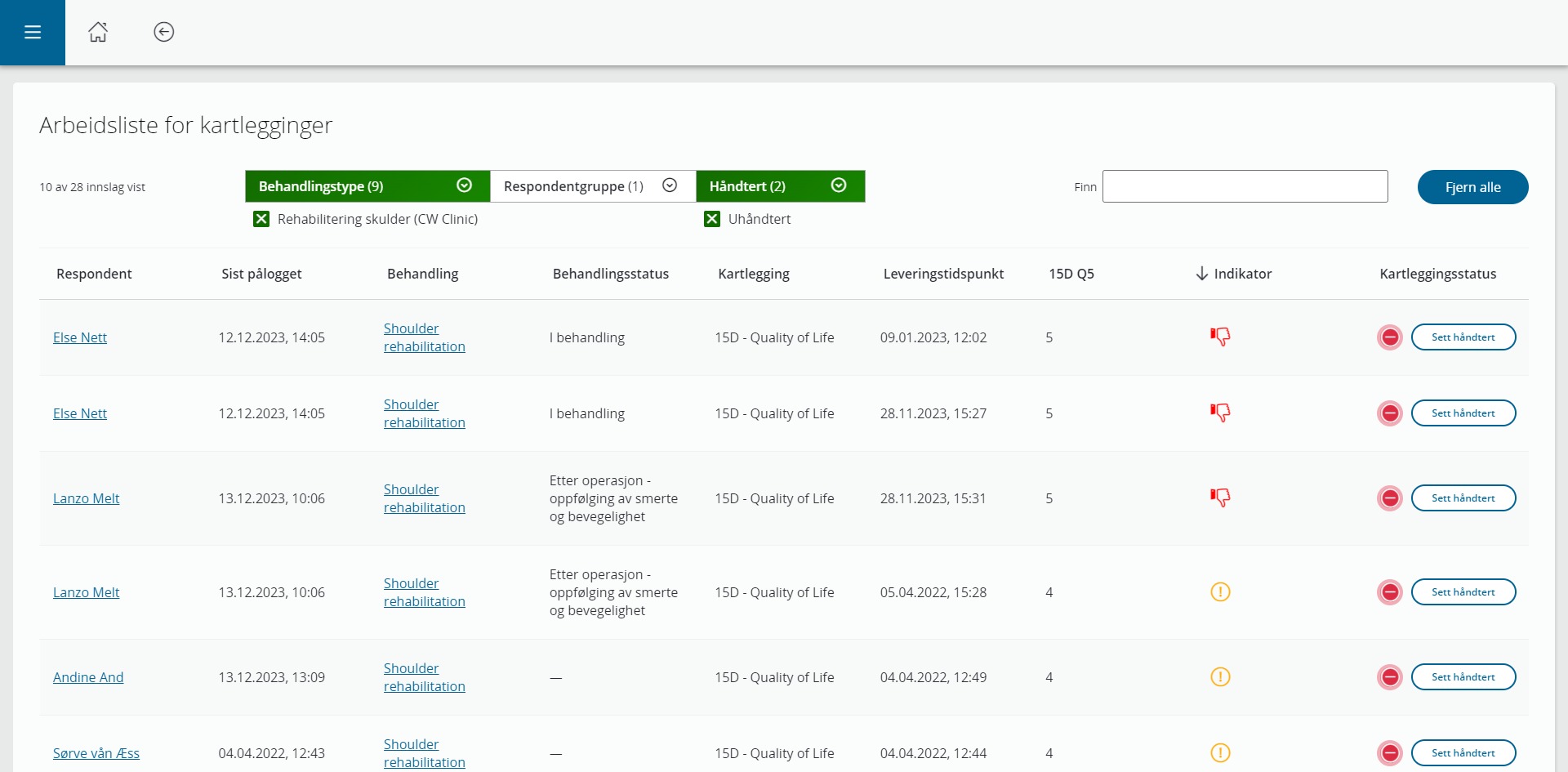Open the home page icon
The width and height of the screenshot is (1568, 772).
(98, 32)
